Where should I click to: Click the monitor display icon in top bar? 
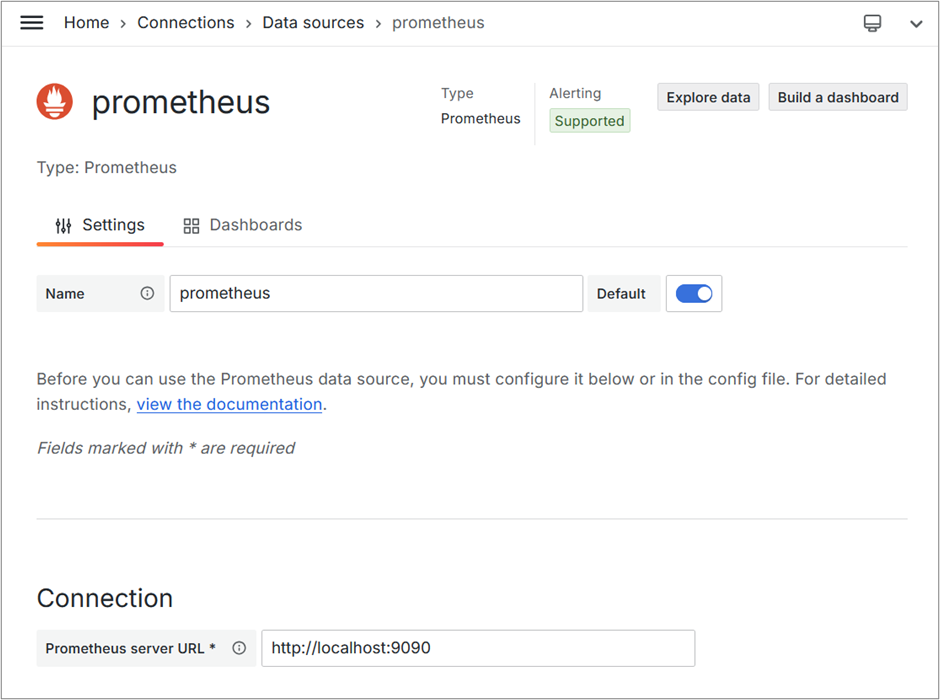(x=872, y=23)
